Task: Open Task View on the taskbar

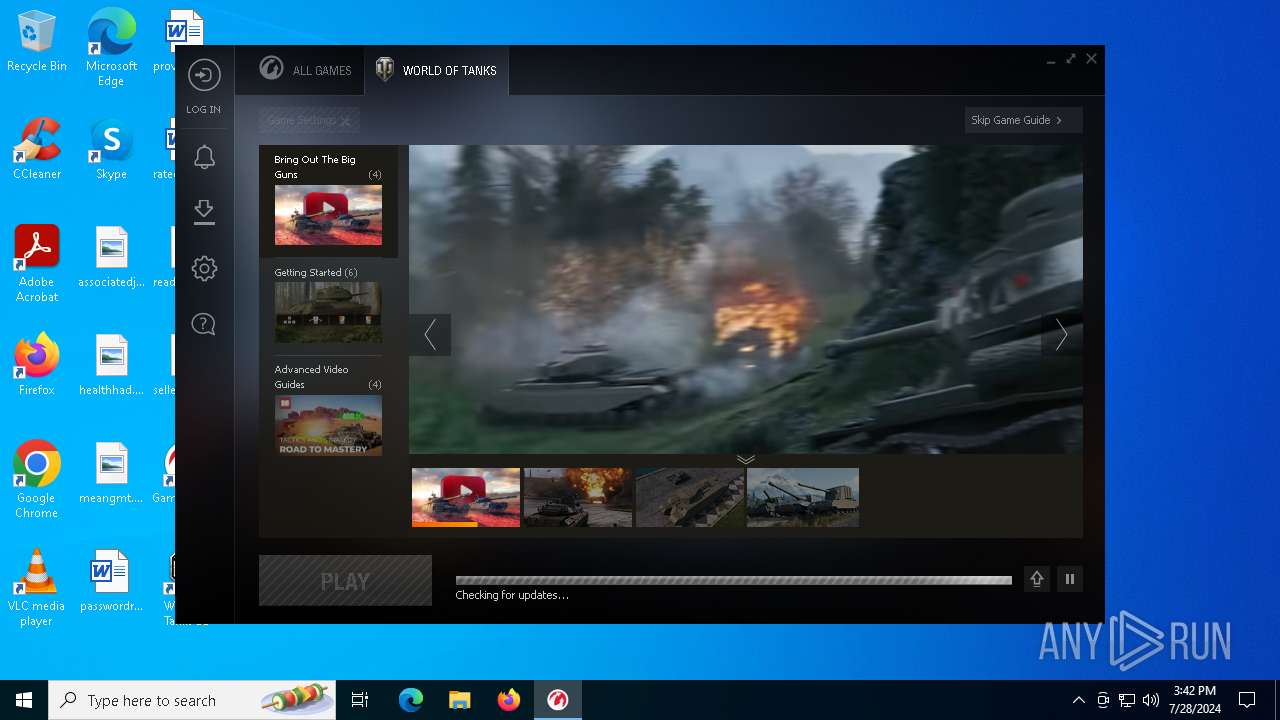Action: 360,700
